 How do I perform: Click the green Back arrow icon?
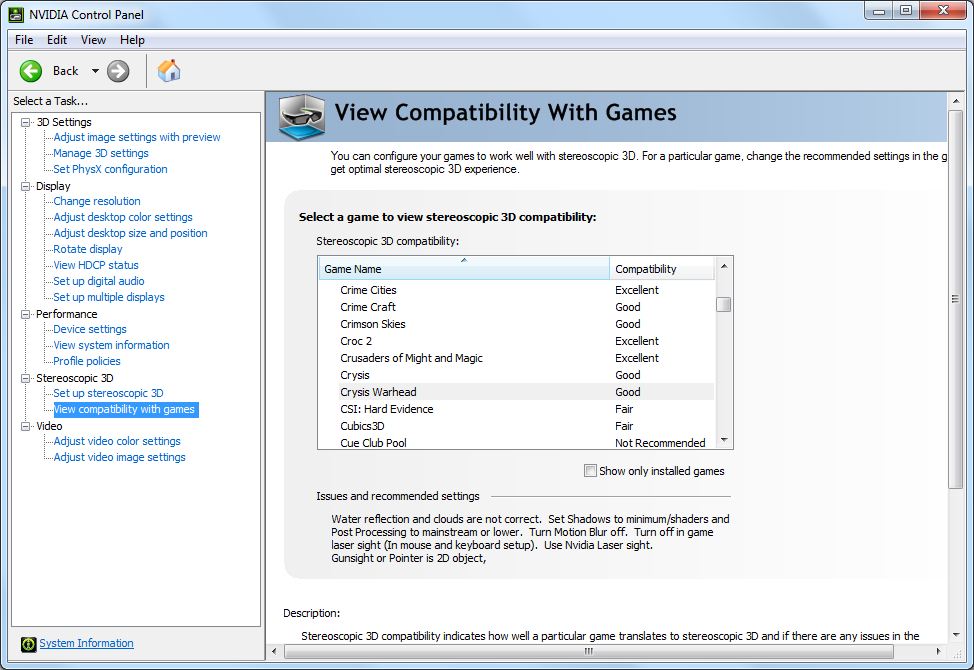(30, 71)
